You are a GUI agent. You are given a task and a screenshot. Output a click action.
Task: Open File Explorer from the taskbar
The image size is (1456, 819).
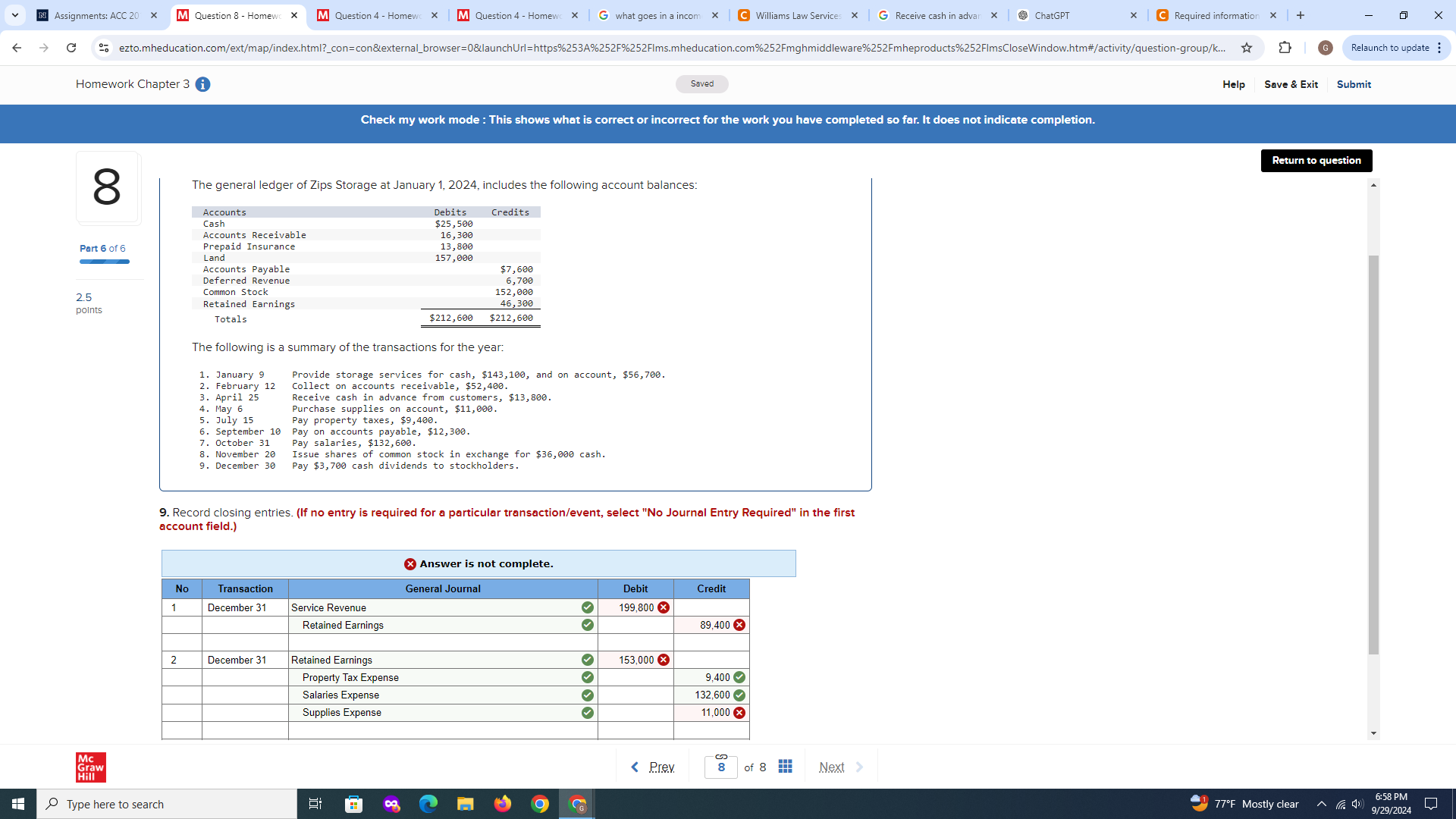465,804
